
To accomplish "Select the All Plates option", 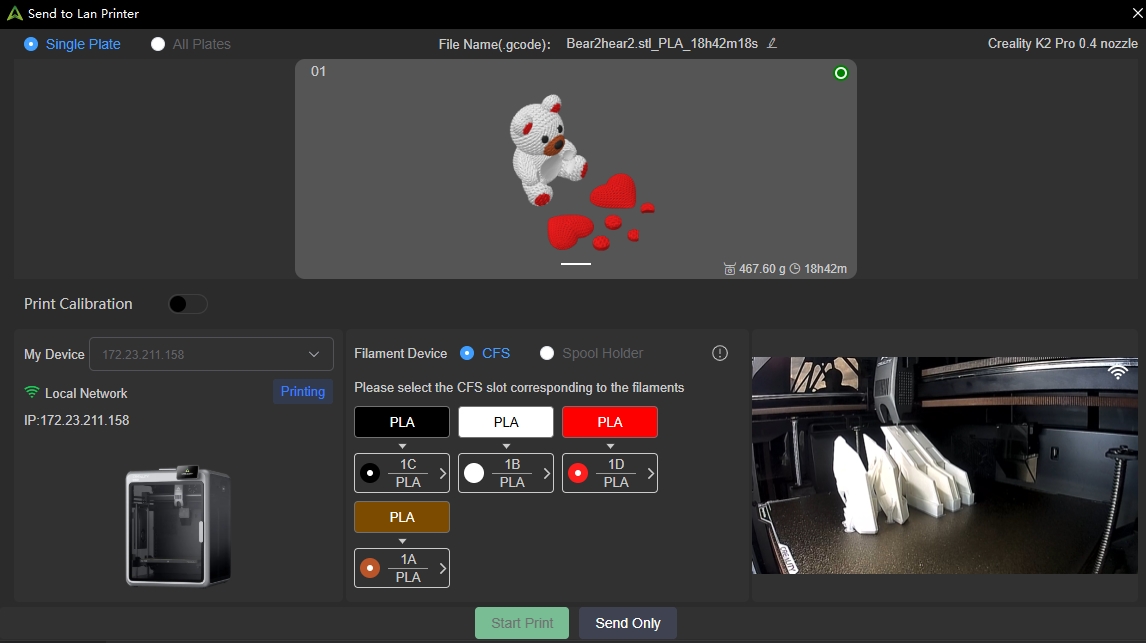I will [x=158, y=44].
